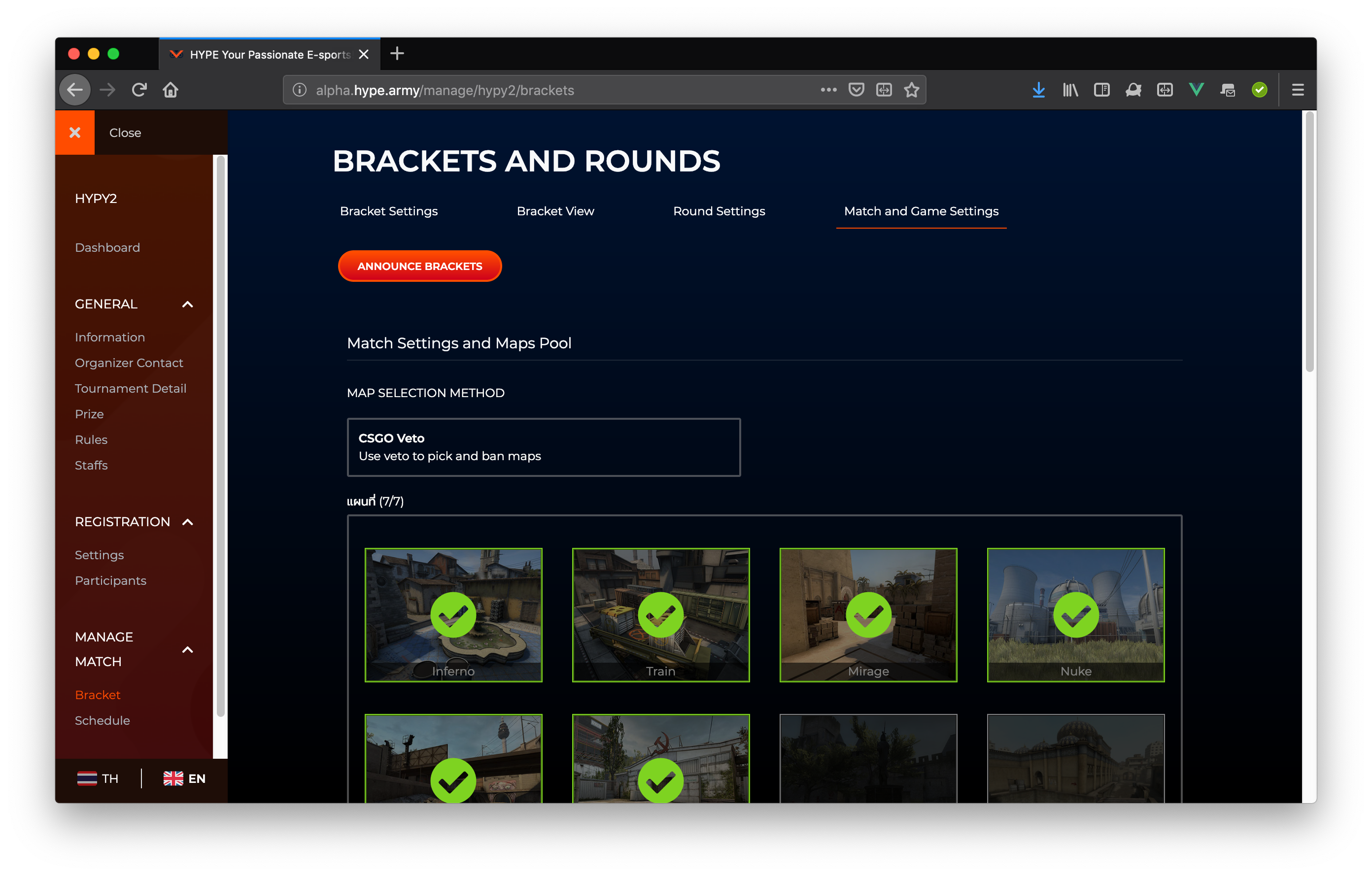Click the Vue devtools extension icon
Viewport: 1372px width, 876px height.
[1196, 90]
